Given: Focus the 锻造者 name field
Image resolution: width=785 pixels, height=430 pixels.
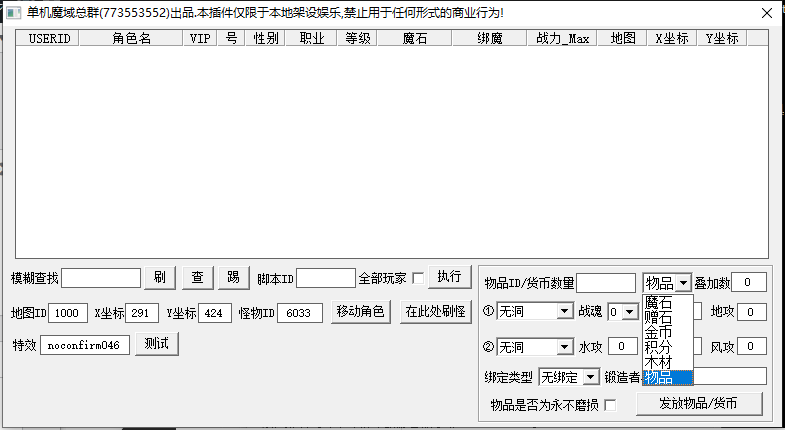Looking at the screenshot, I should point(730,376).
